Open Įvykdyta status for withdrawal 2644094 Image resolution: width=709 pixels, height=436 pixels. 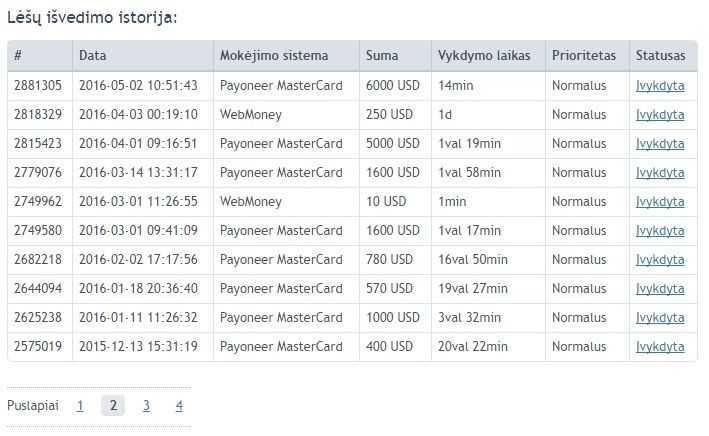point(660,289)
